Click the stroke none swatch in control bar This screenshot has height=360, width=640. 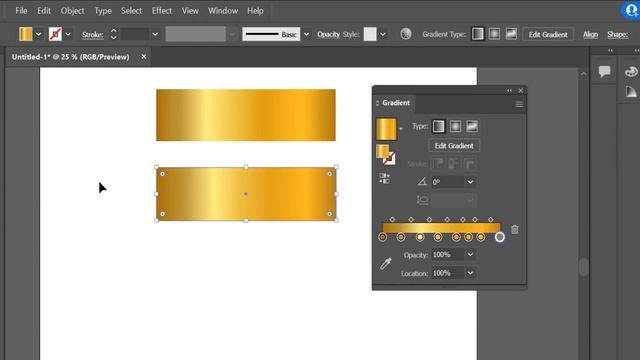[55, 34]
